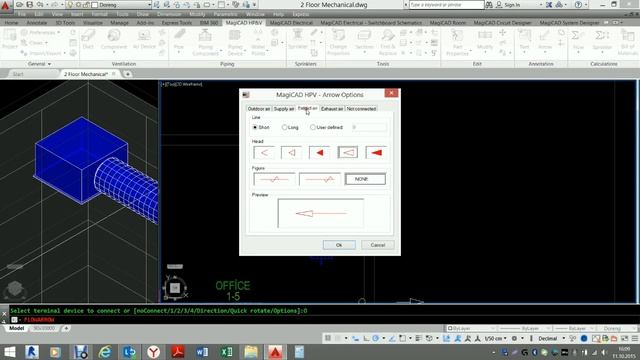Select the 2 Floor Mechanical drawing tab
Image resolution: width=640 pixels, height=360 pixels.
(86, 74)
